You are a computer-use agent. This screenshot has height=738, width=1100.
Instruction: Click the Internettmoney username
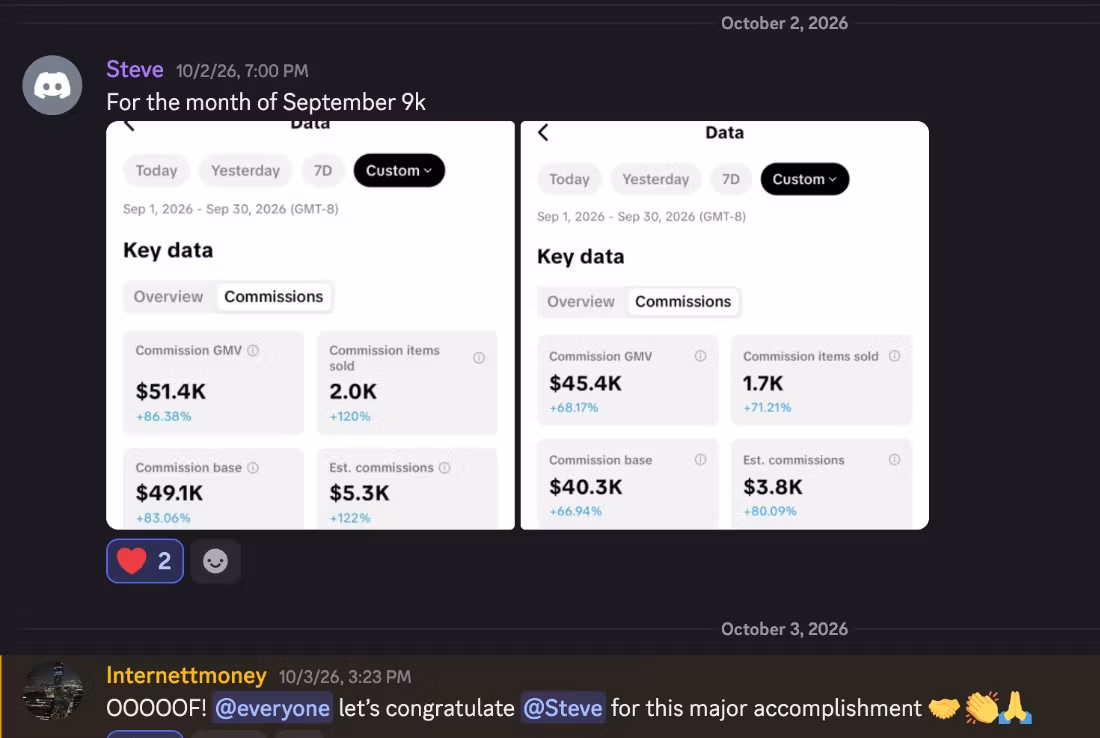186,675
